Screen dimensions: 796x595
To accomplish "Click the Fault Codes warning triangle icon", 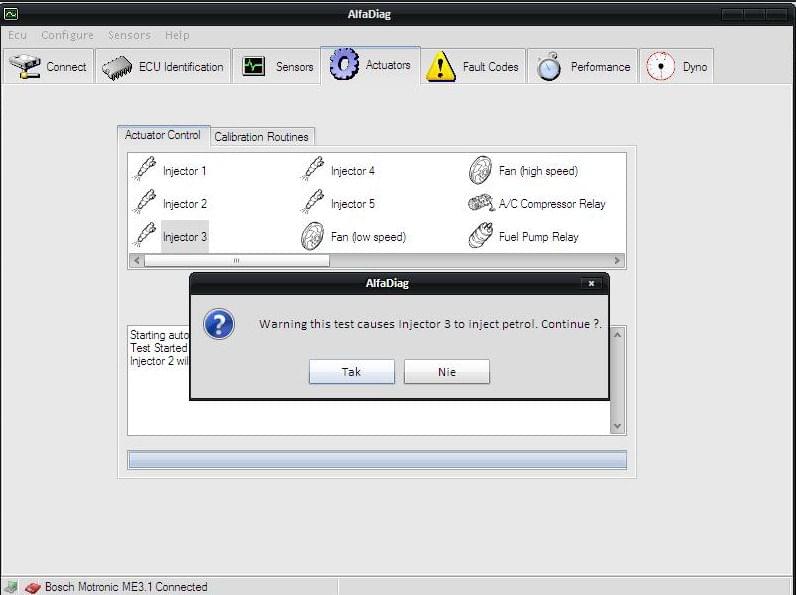I will tap(440, 67).
